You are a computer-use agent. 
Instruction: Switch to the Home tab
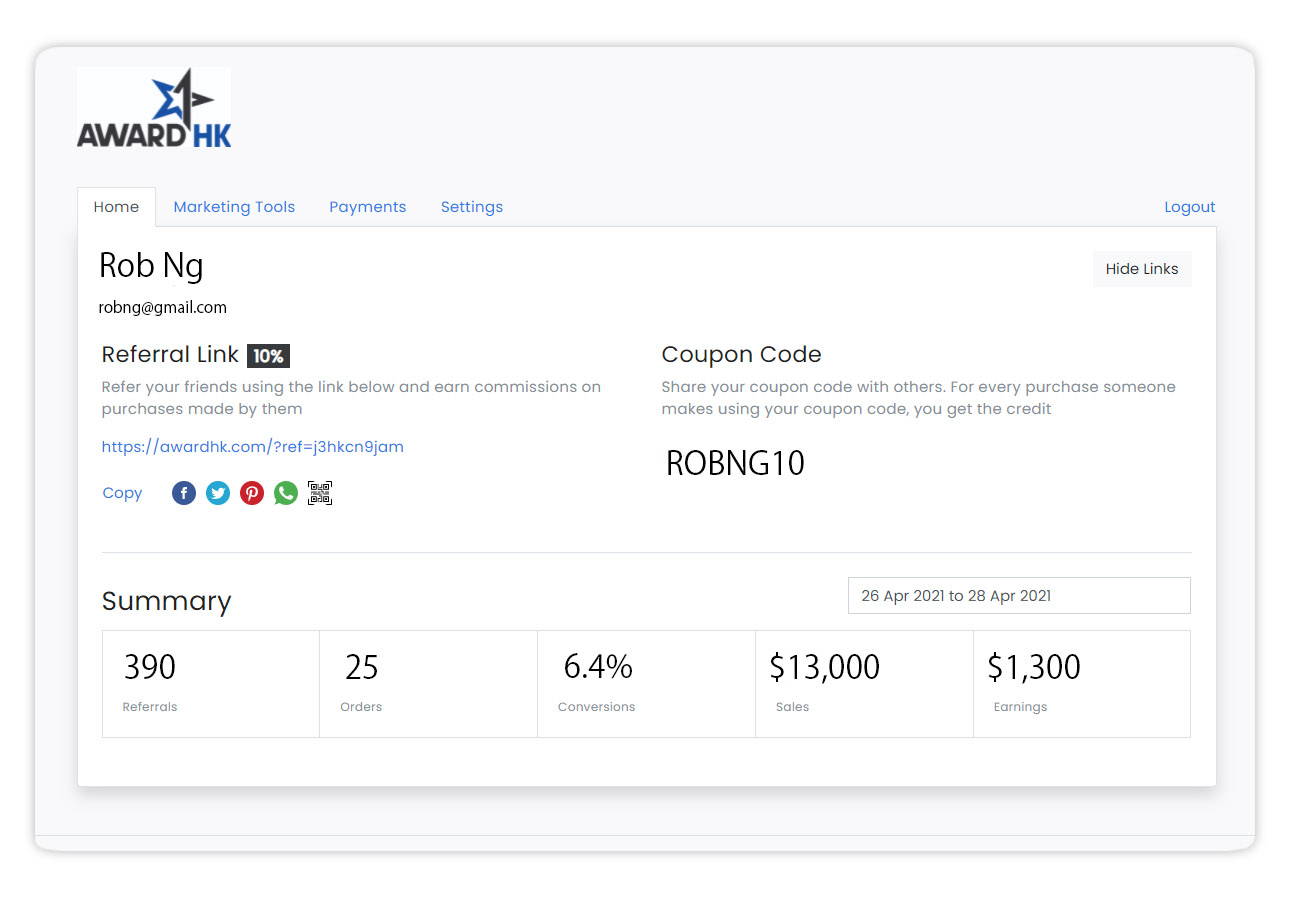(x=116, y=207)
